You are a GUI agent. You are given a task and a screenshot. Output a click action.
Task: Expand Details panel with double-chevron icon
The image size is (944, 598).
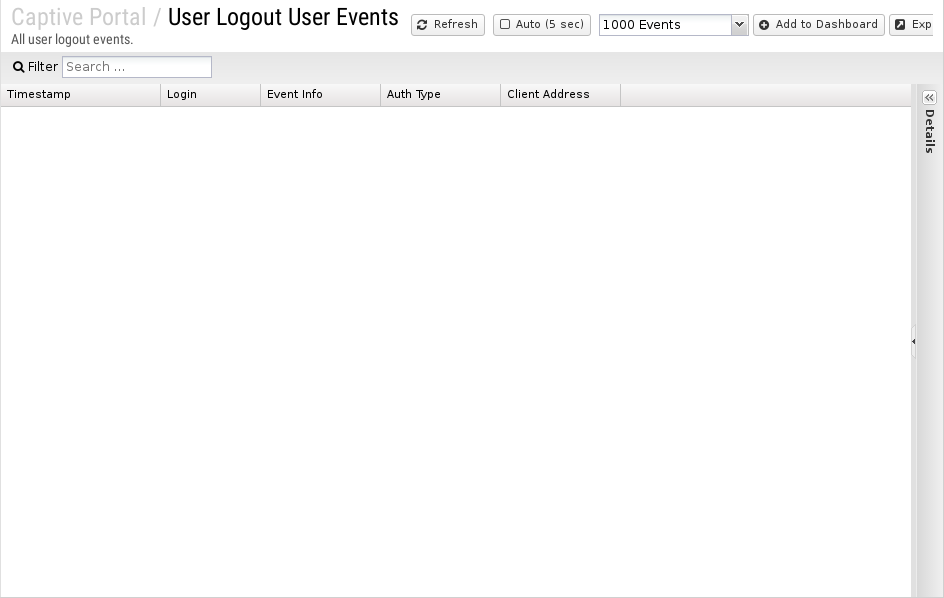point(930,98)
